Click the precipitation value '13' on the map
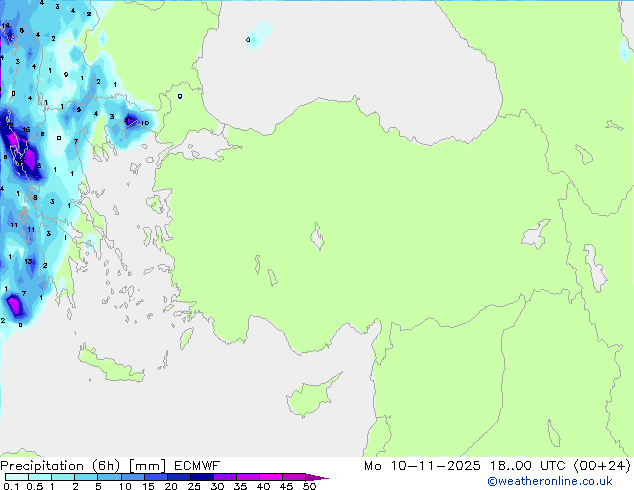Viewport: 634px width, 490px height. [x=28, y=261]
